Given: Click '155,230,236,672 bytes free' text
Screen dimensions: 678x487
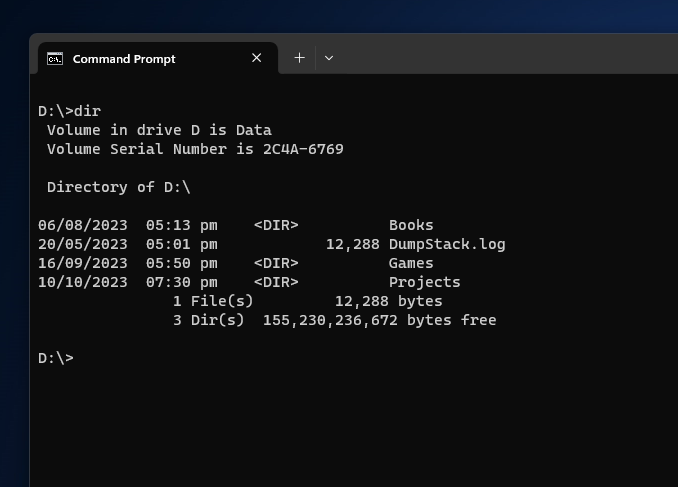Looking at the screenshot, I should [x=379, y=320].
